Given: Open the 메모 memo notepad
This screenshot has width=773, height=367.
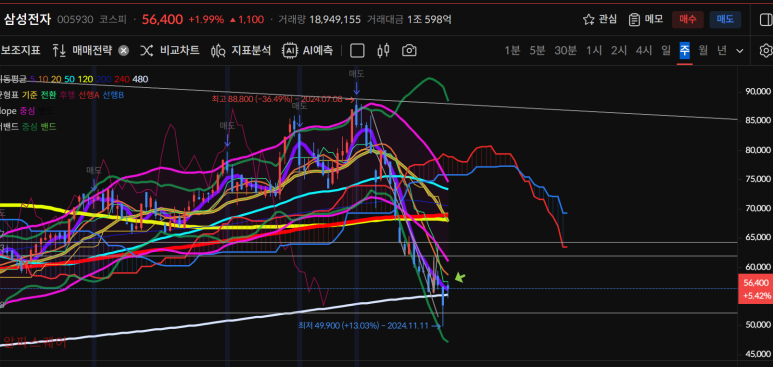Looking at the screenshot, I should pyautogui.click(x=646, y=19).
